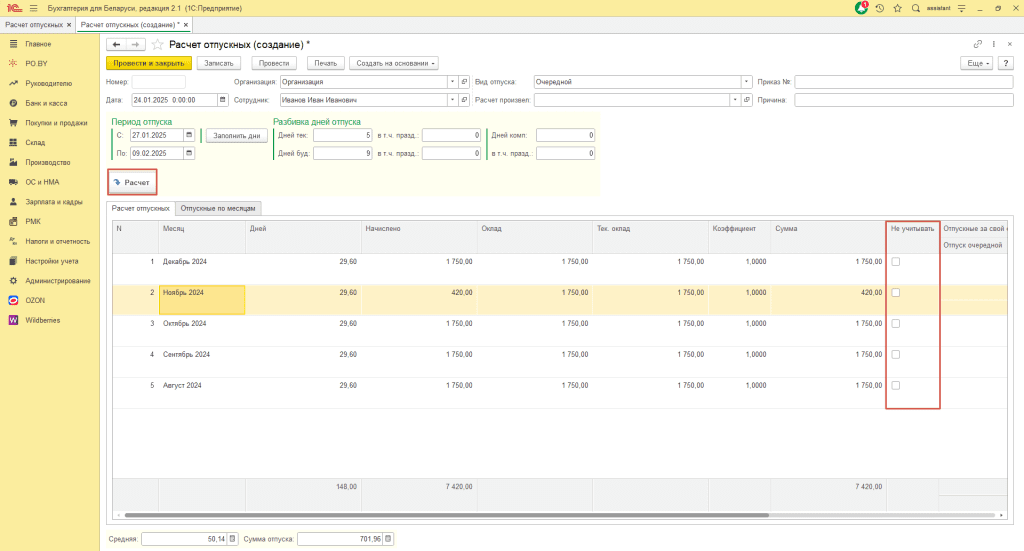Open the Организация record icon

click(464, 82)
